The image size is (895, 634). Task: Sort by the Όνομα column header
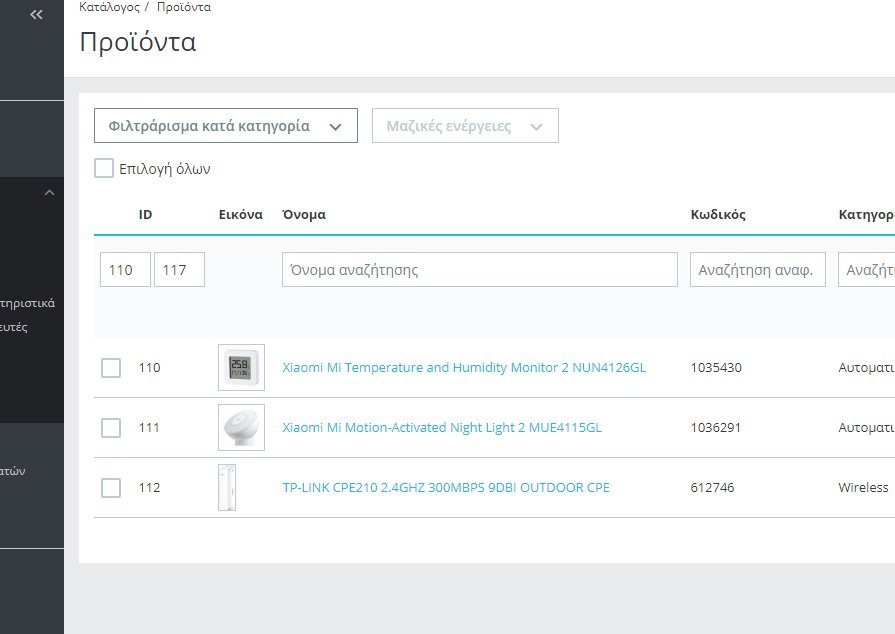pyautogui.click(x=304, y=215)
